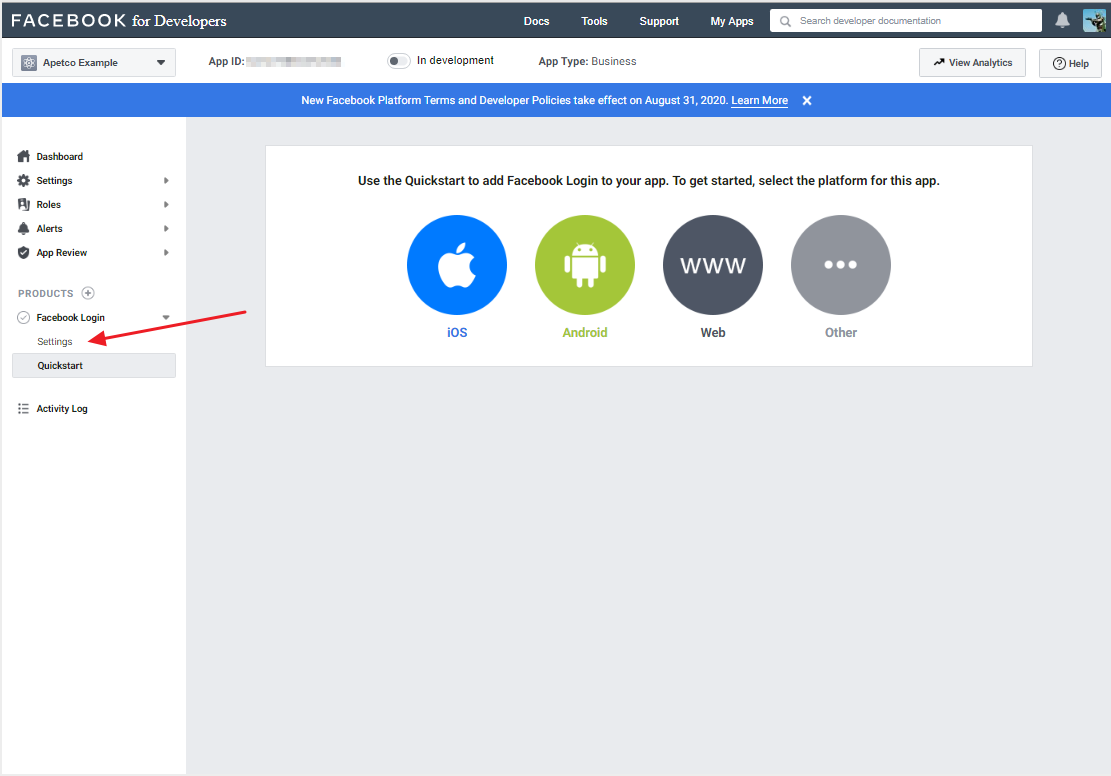The width and height of the screenshot is (1111, 776).
Task: Dismiss the blue policy banner
Action: coord(806,101)
